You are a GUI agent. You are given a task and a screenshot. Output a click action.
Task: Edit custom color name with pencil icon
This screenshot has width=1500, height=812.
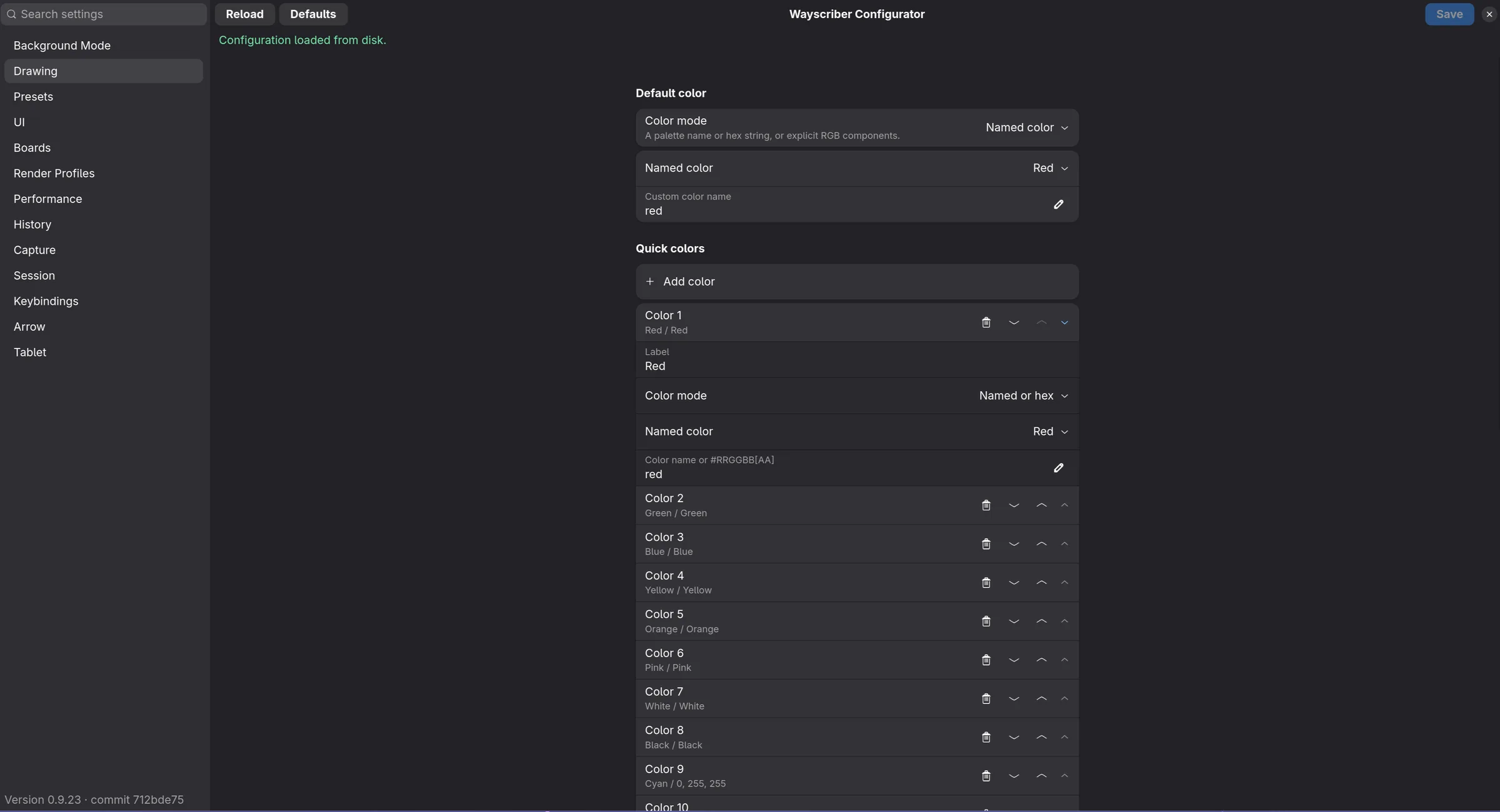coord(1058,204)
